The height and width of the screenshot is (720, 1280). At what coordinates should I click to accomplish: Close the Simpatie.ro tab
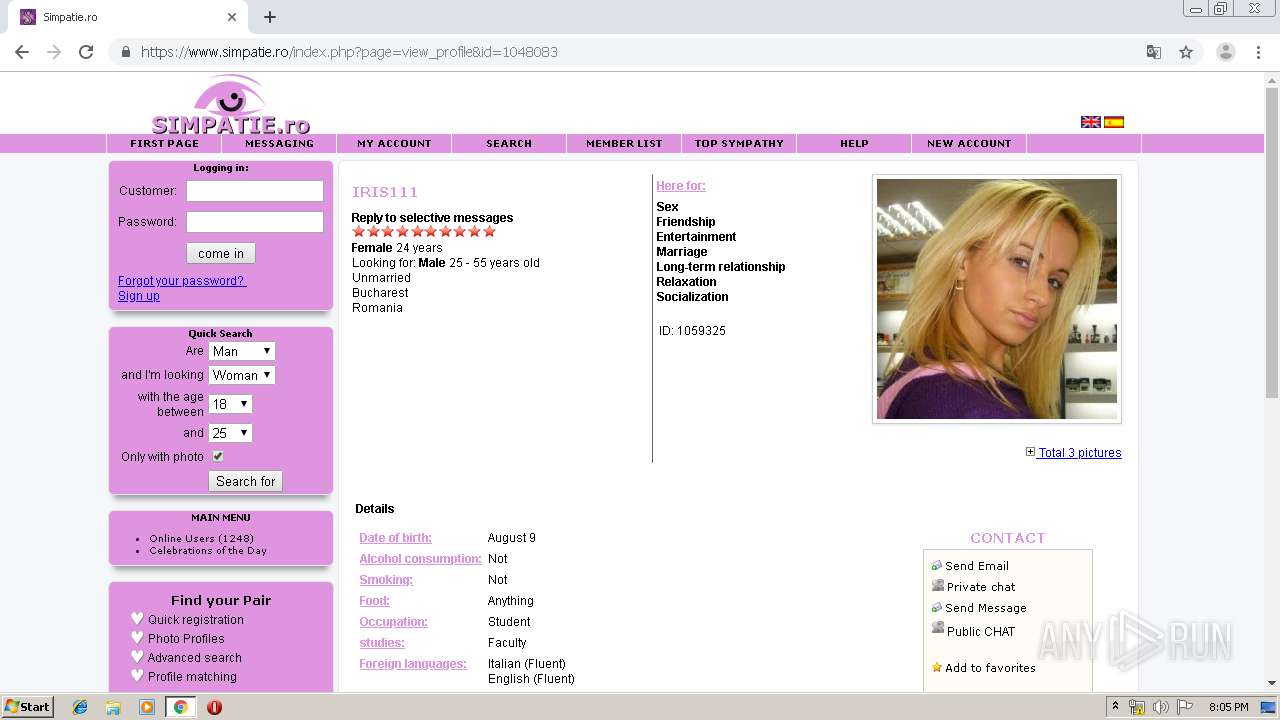232,17
